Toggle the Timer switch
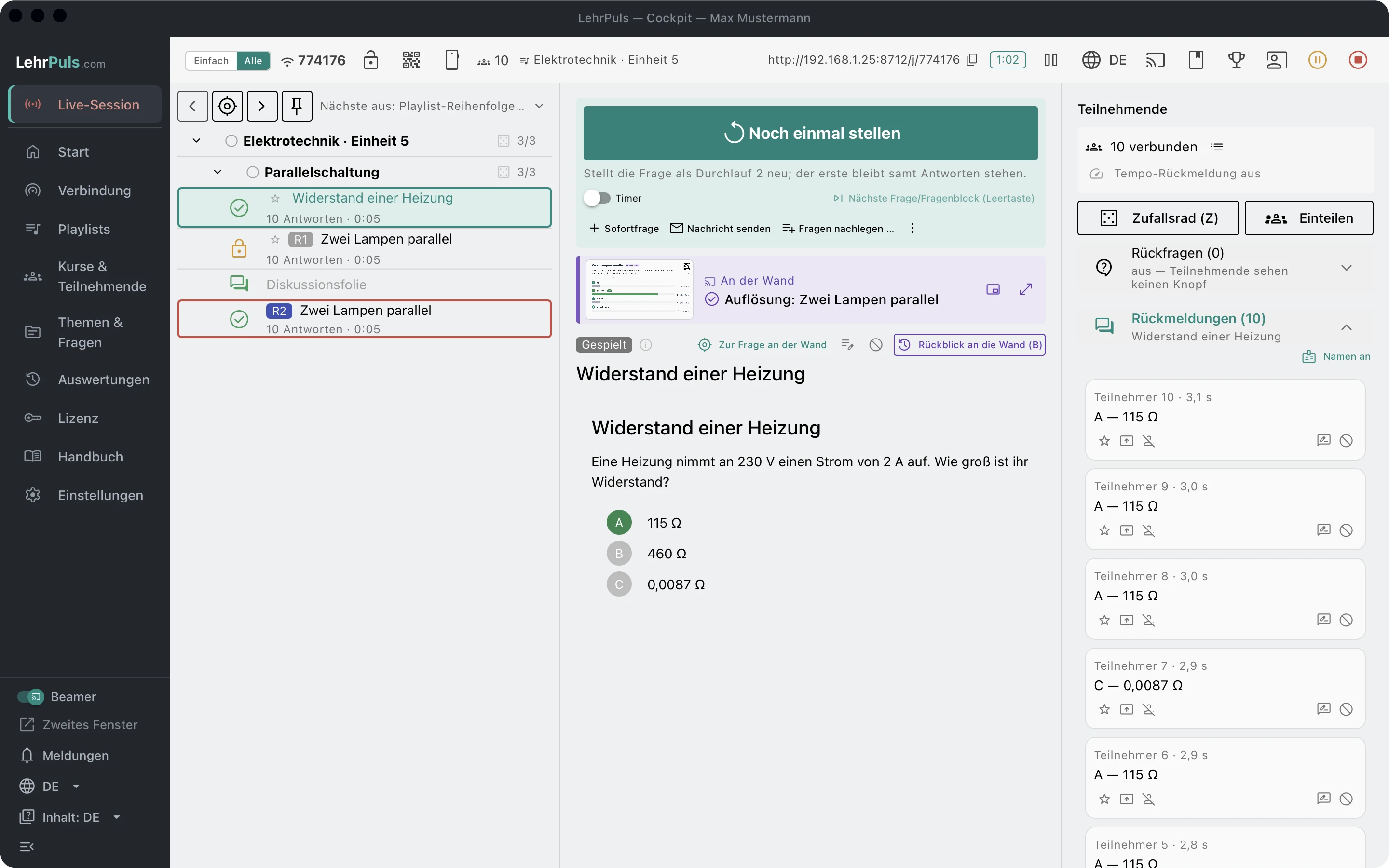 click(x=597, y=198)
